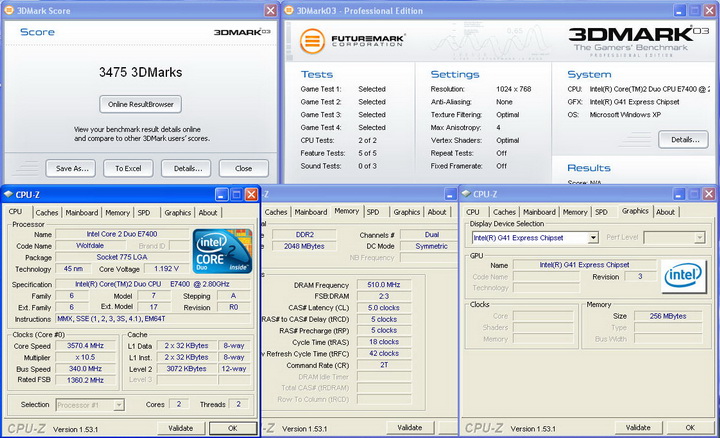Click the GPU Name field Intel(R) G41 Express Chipset
Screen dimensions: 720x438
(585, 265)
